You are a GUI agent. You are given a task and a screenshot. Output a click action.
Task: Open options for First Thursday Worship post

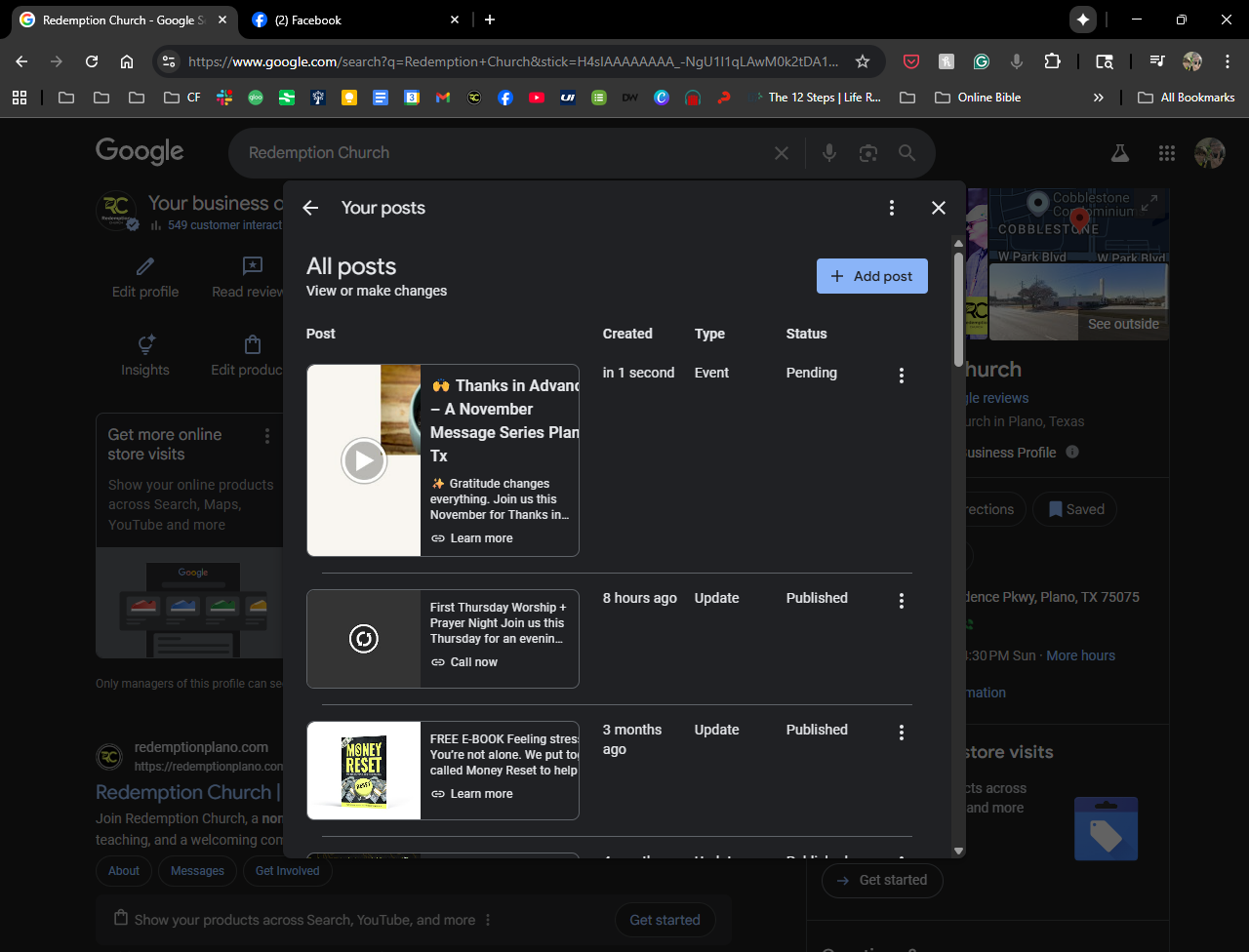(901, 601)
